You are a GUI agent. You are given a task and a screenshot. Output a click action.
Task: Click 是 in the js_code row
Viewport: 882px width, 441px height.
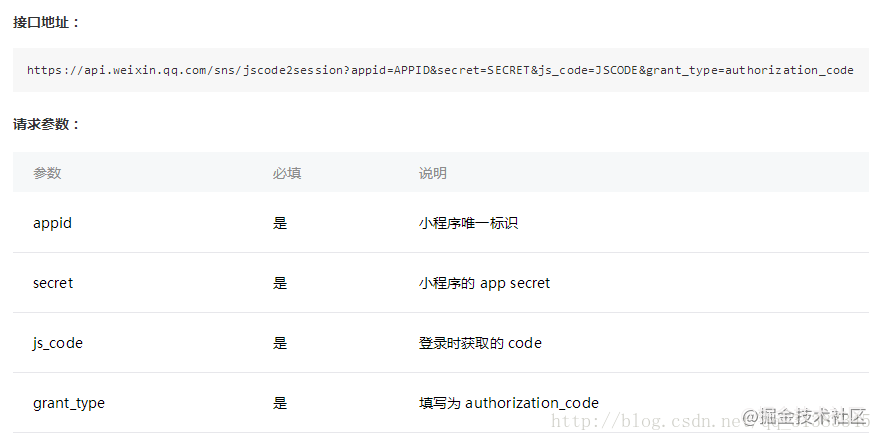[x=280, y=343]
